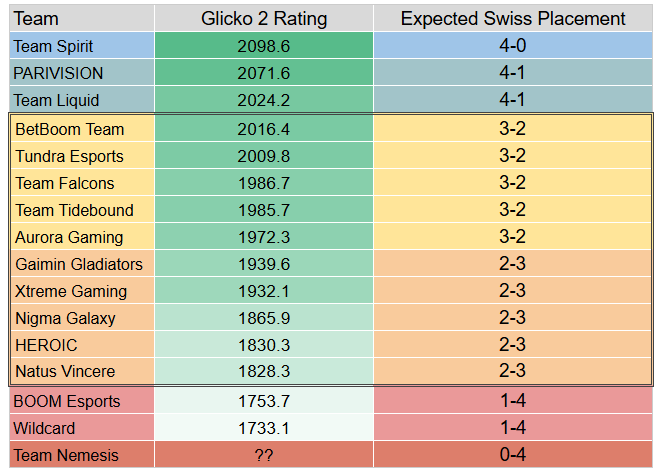Select Natus Vincere rating 1828.3

[x=264, y=371]
